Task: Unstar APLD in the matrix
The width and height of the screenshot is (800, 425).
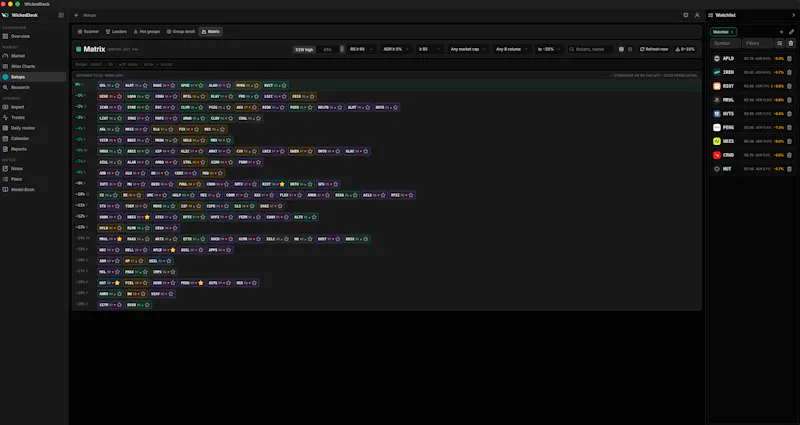Action: click(x=173, y=250)
